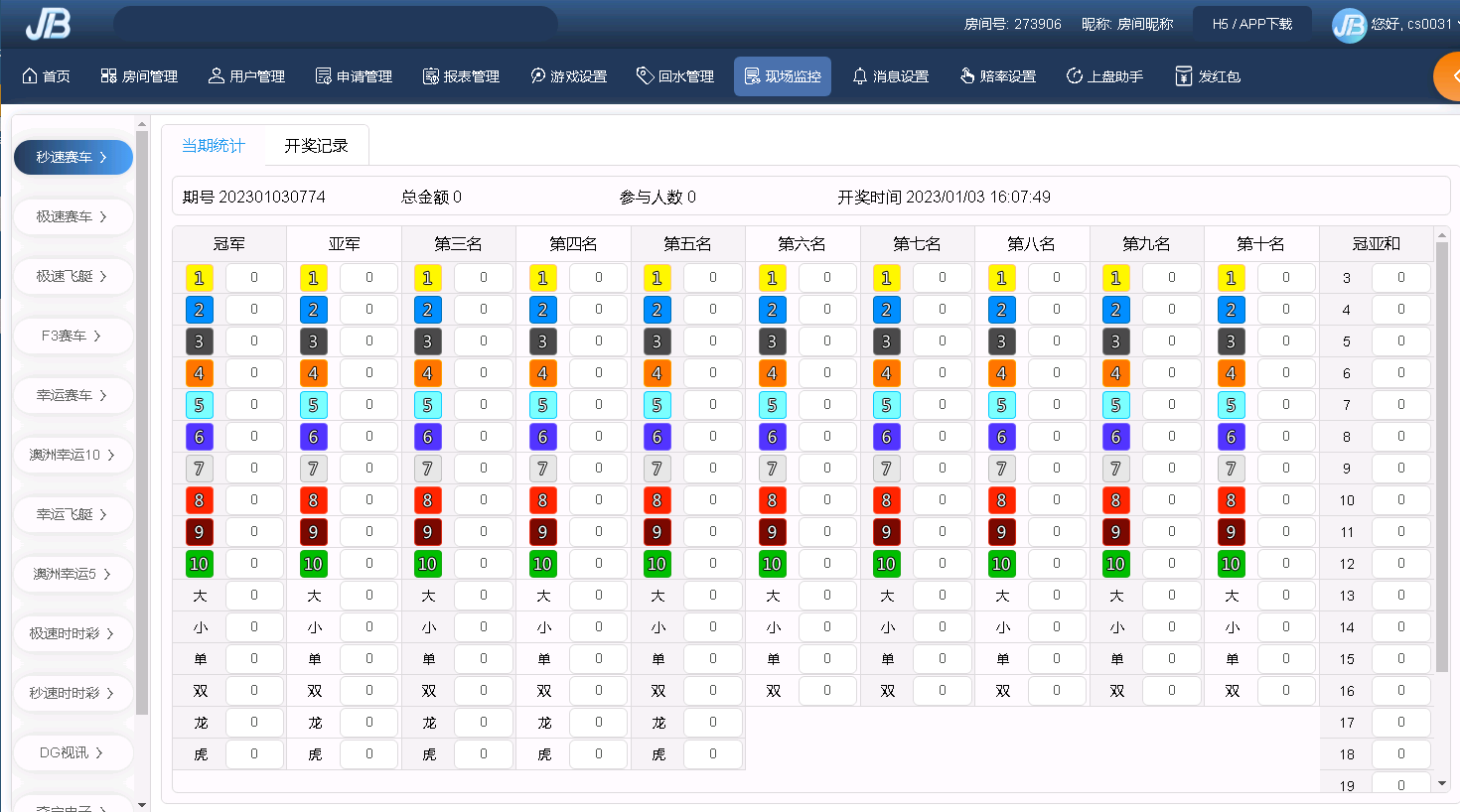Image resolution: width=1460 pixels, height=812 pixels.
Task: Click green number 10 swatch under 第十名
Action: 1231,564
